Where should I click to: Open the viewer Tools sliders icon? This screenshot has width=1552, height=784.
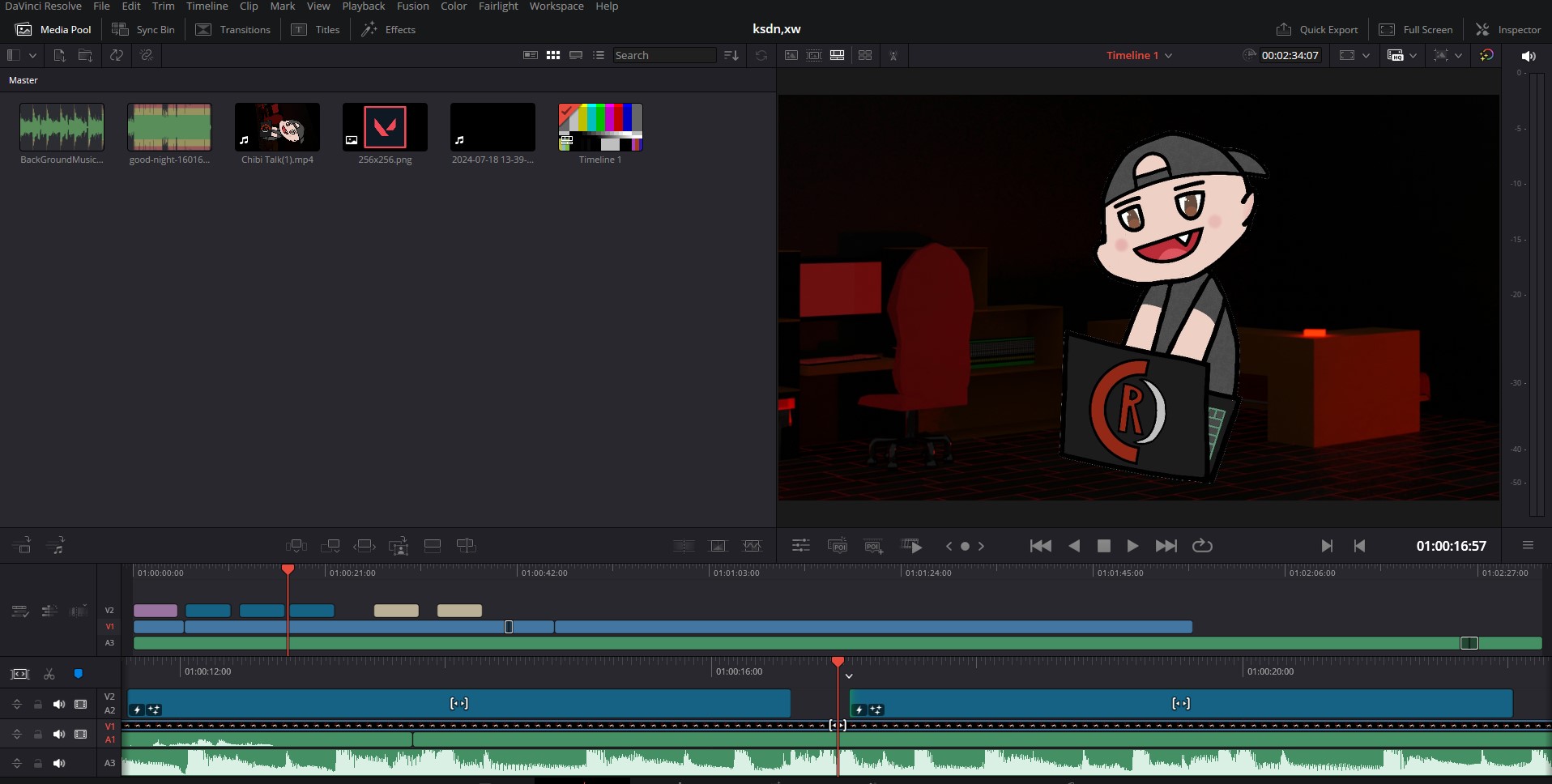click(x=800, y=546)
